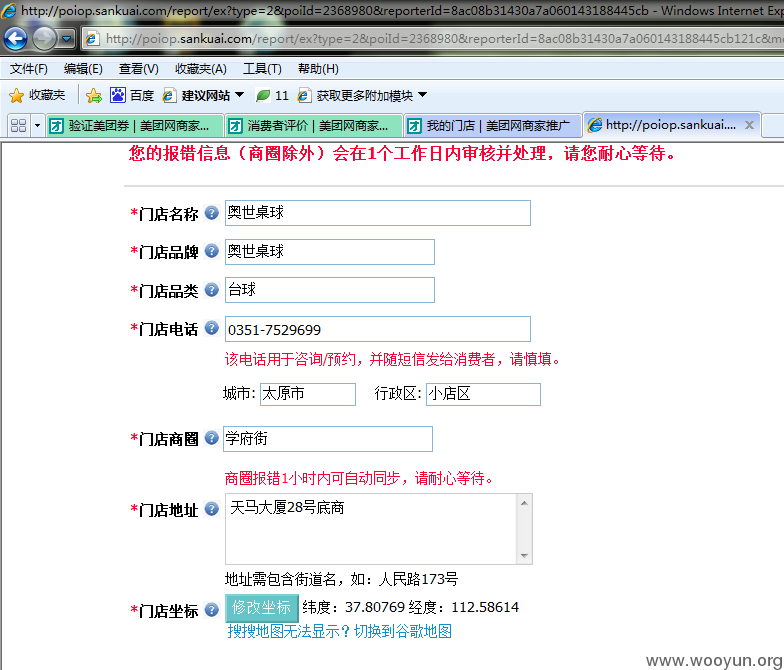
Task: Select the browser address bar URL field
Action: click(x=432, y=38)
